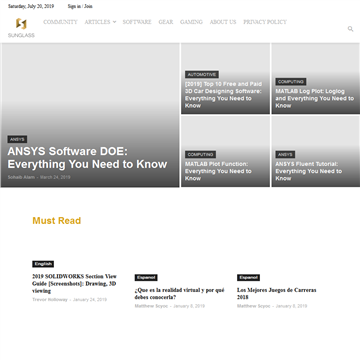Image resolution: width=360 pixels, height=360 pixels.
Task: Select the English tag on the SOLIDWORKS post
Action: 43,264
